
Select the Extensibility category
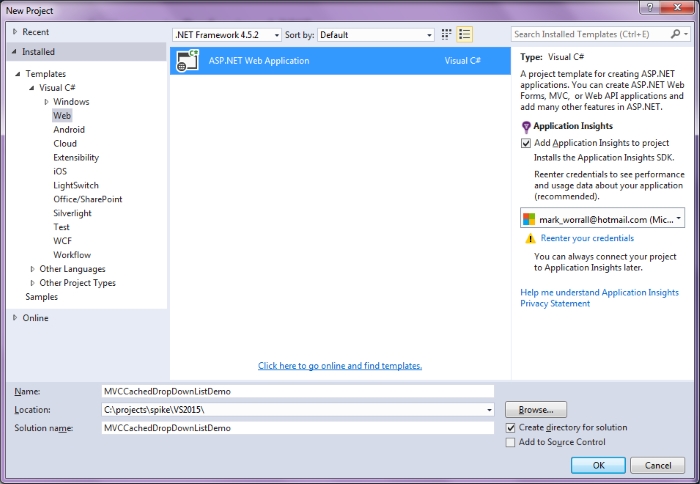(76, 157)
